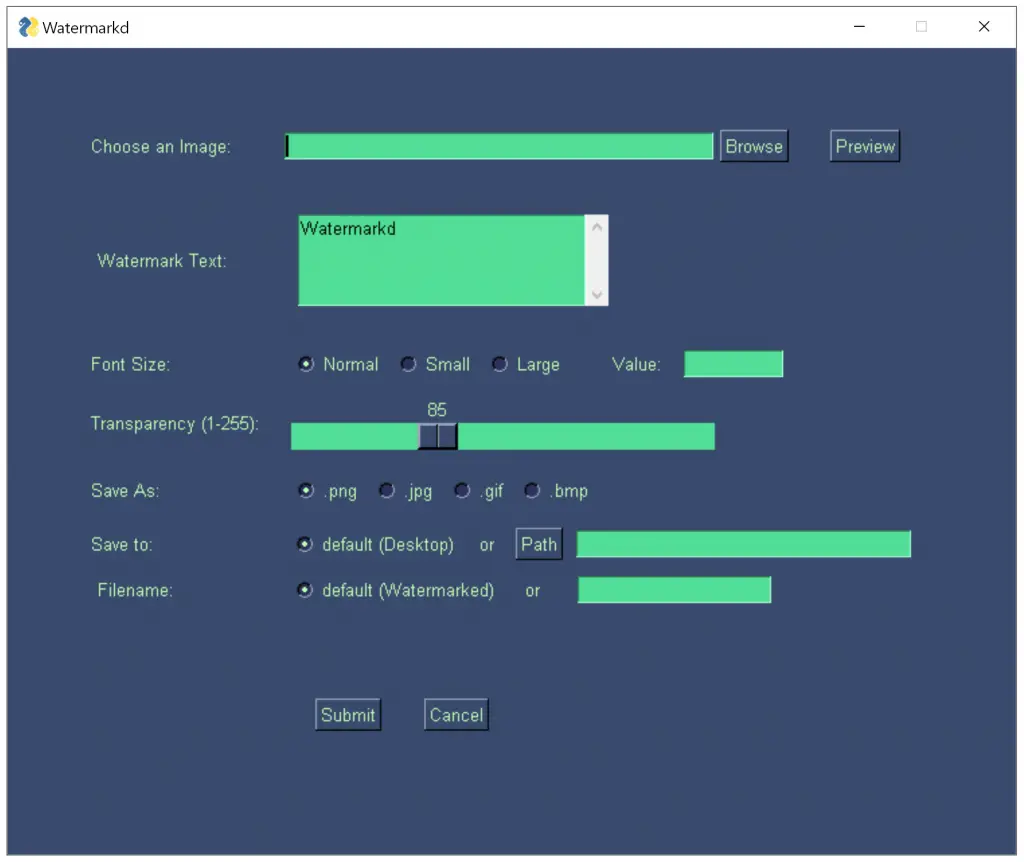
Task: Select .gif as the save format
Action: (462, 491)
